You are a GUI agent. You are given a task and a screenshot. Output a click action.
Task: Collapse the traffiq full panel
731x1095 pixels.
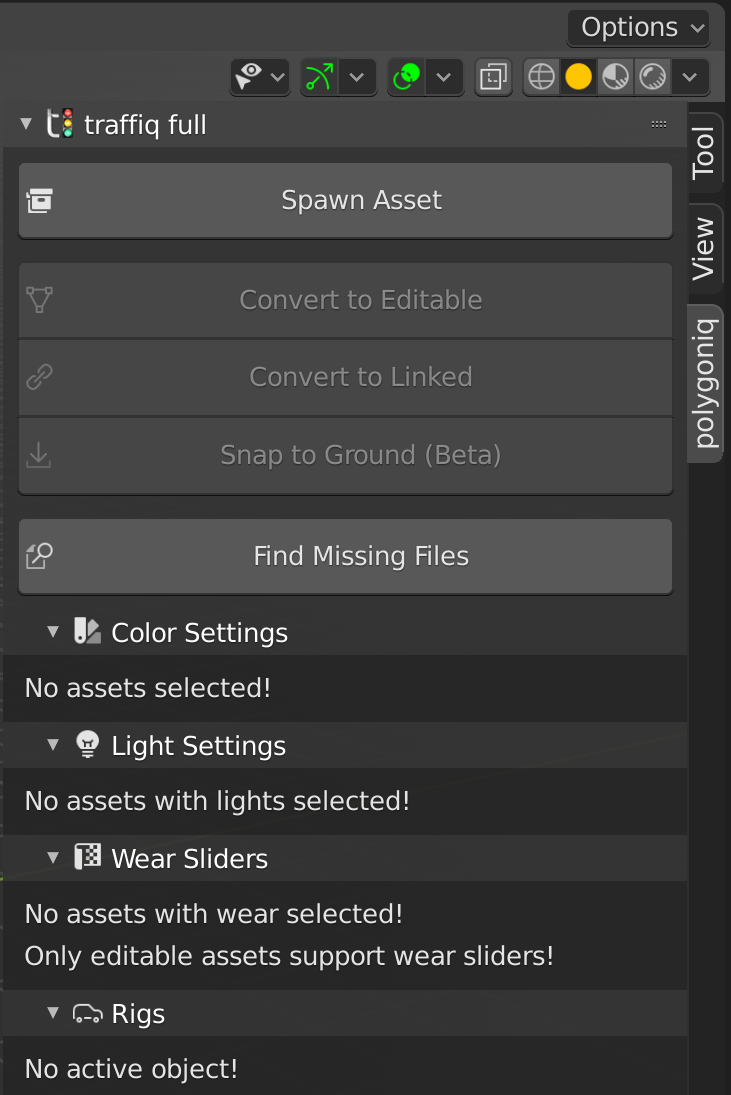[x=26, y=125]
